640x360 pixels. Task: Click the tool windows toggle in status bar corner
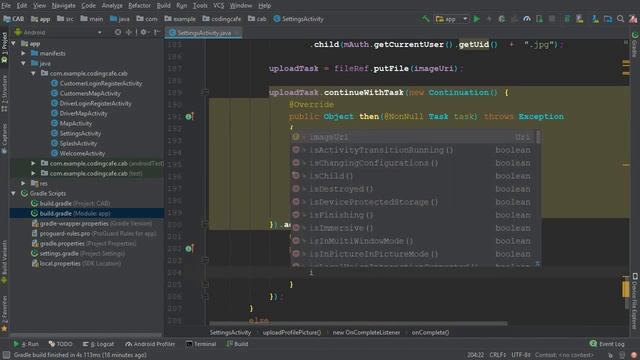click(6, 355)
